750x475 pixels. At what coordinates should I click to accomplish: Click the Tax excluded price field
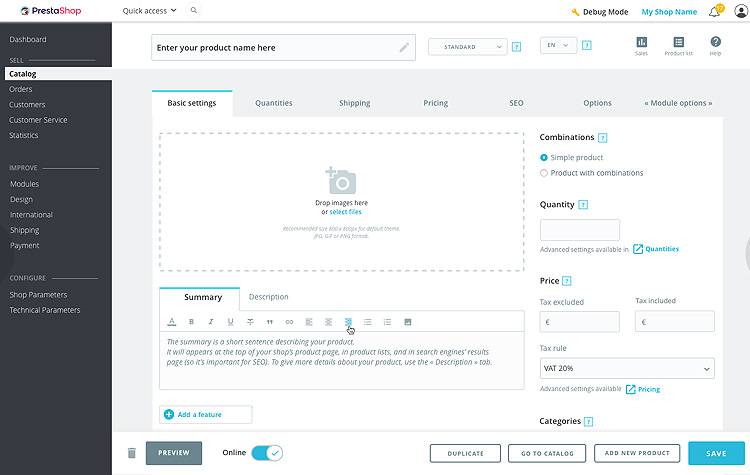[x=579, y=322]
